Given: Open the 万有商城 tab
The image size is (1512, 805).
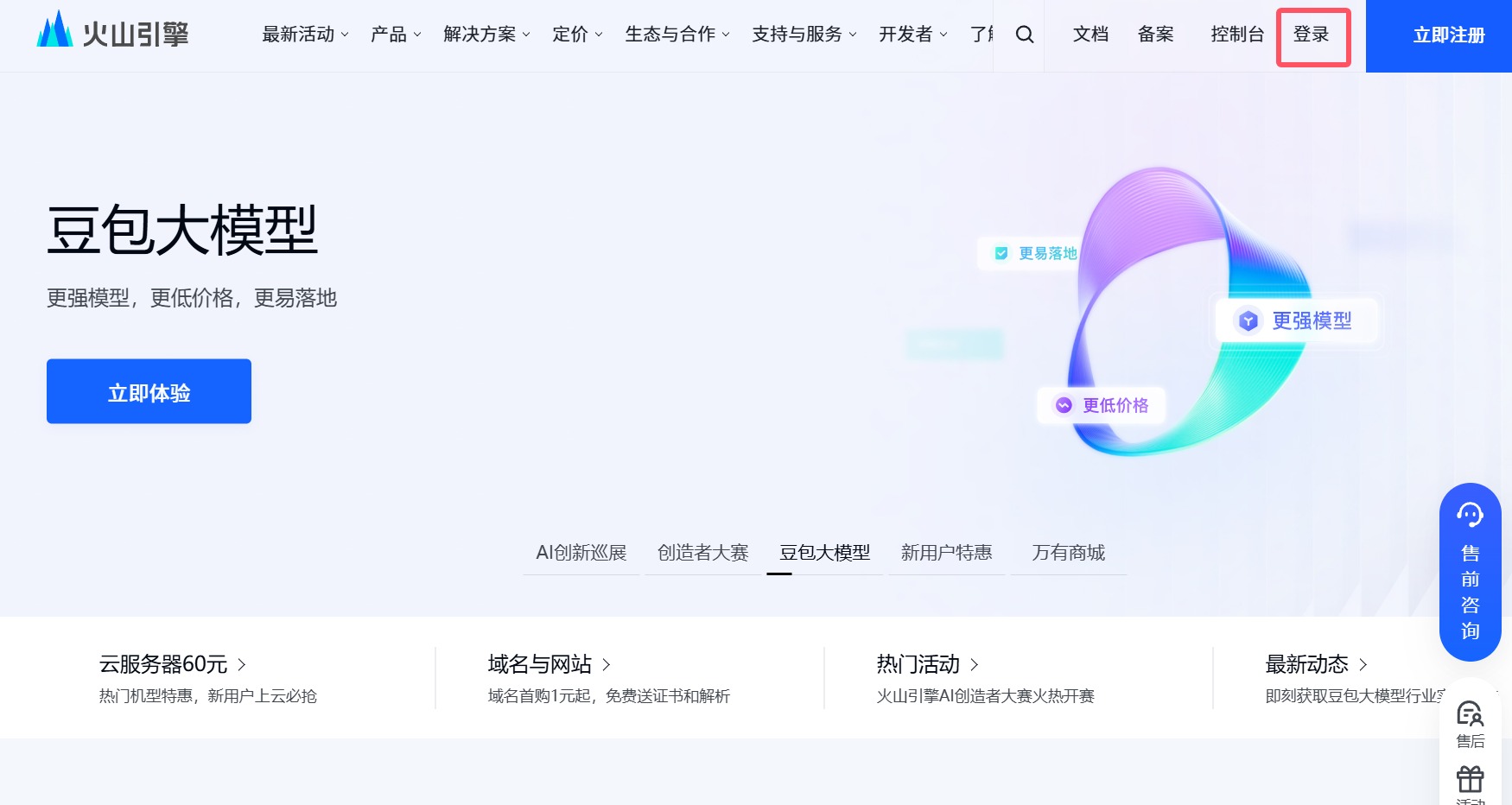Looking at the screenshot, I should point(1069,553).
